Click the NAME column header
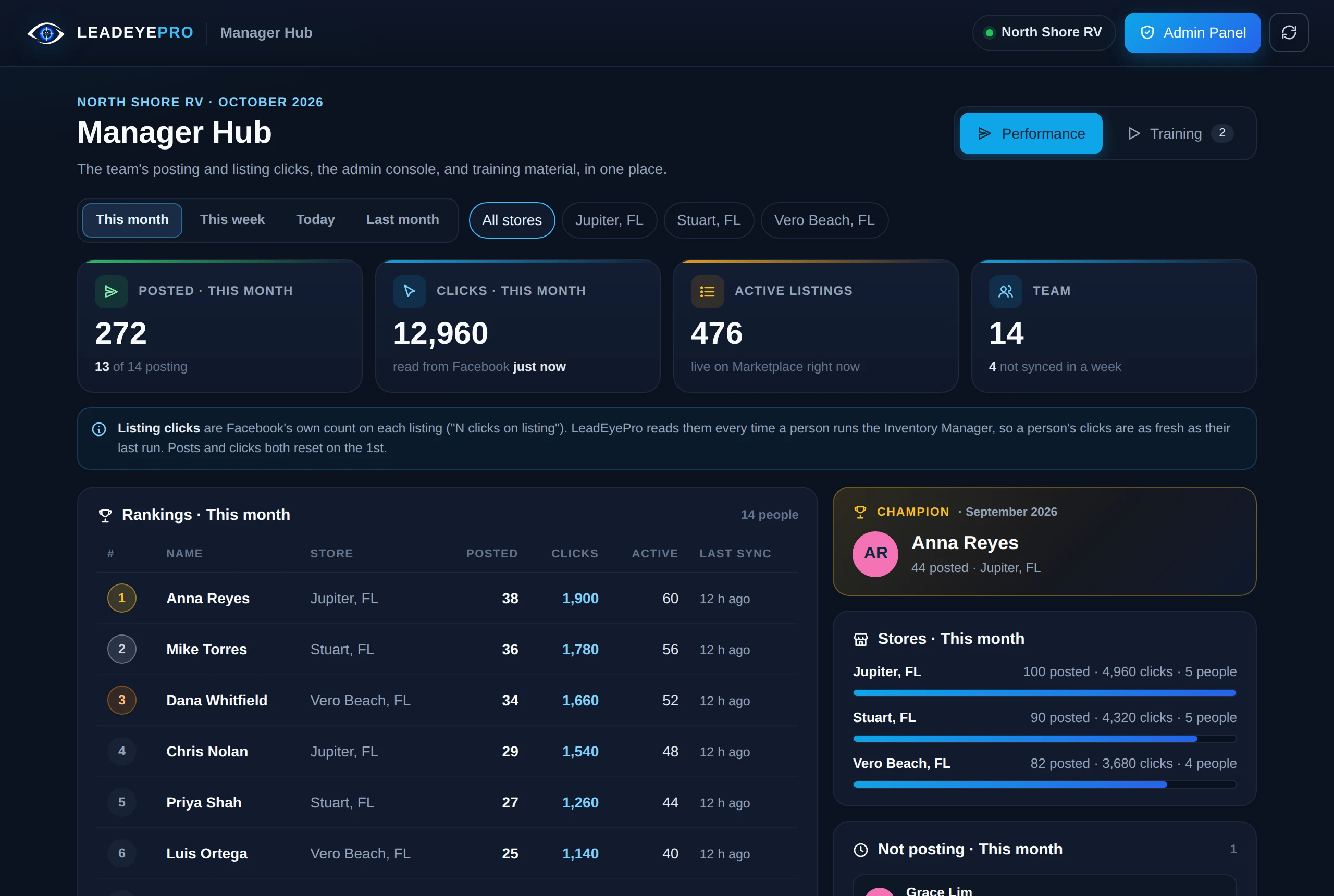 [x=184, y=553]
